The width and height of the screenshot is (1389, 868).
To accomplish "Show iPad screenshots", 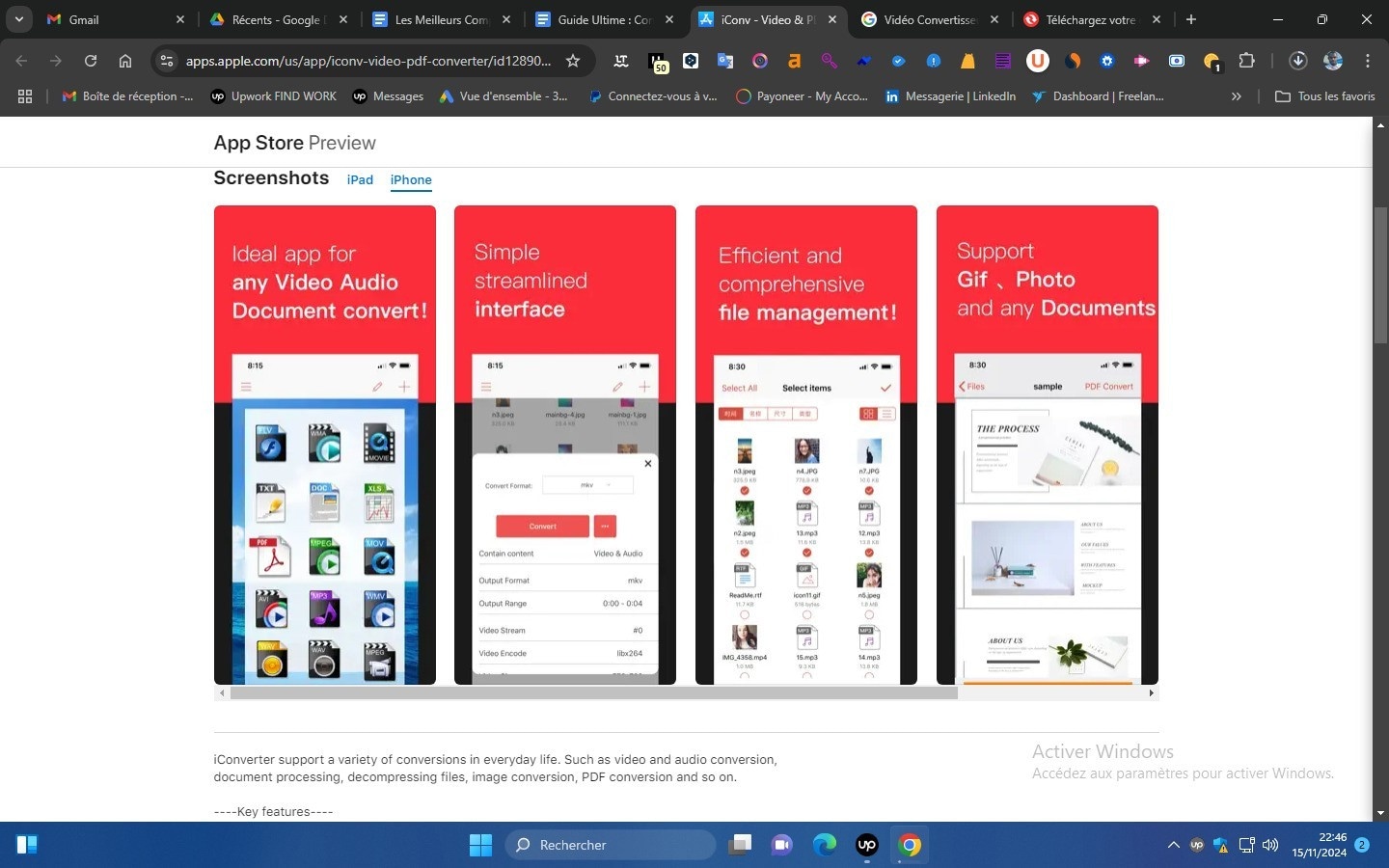I will [x=360, y=179].
